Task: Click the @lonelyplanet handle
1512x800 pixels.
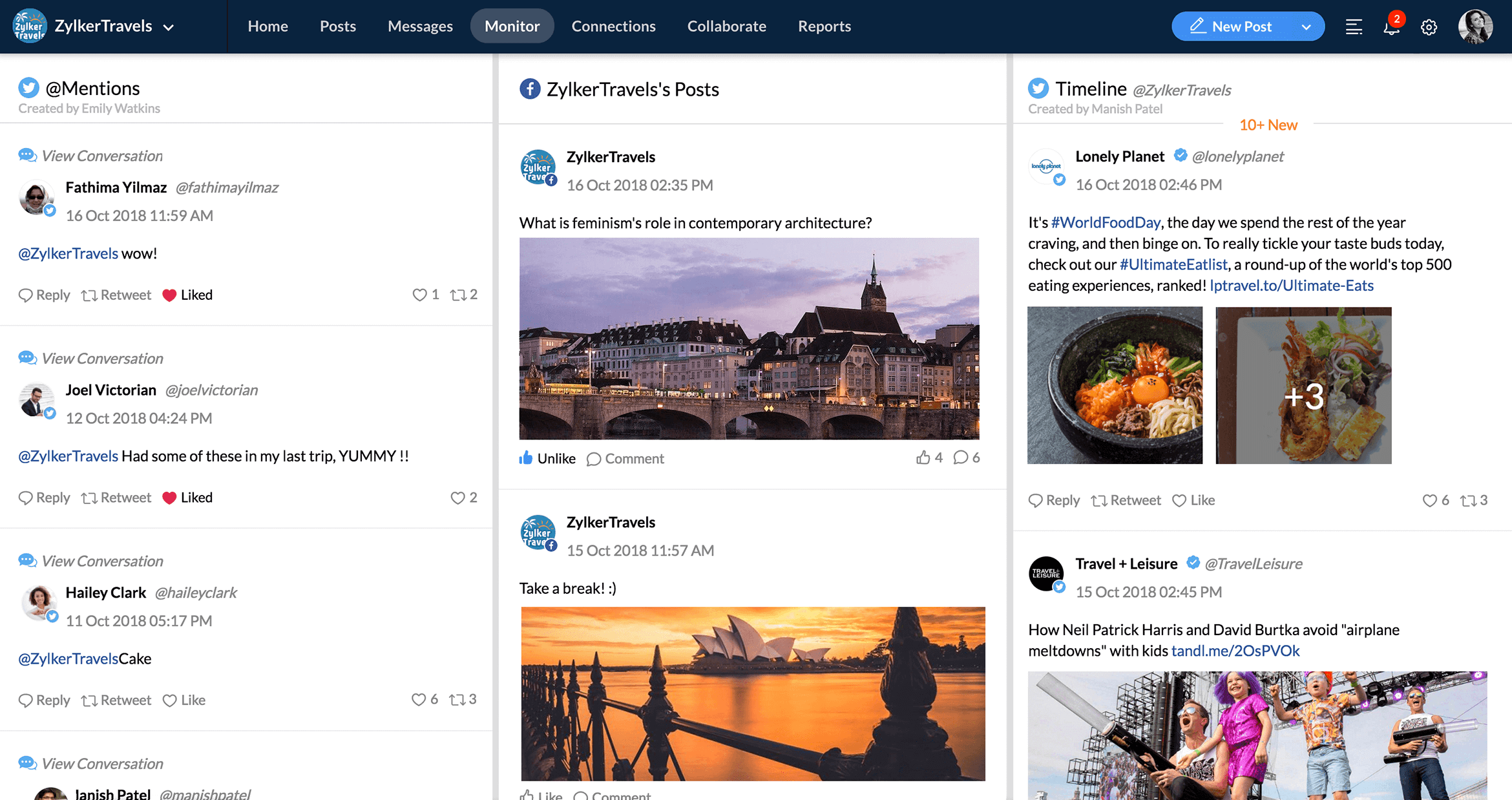Action: coord(1237,156)
